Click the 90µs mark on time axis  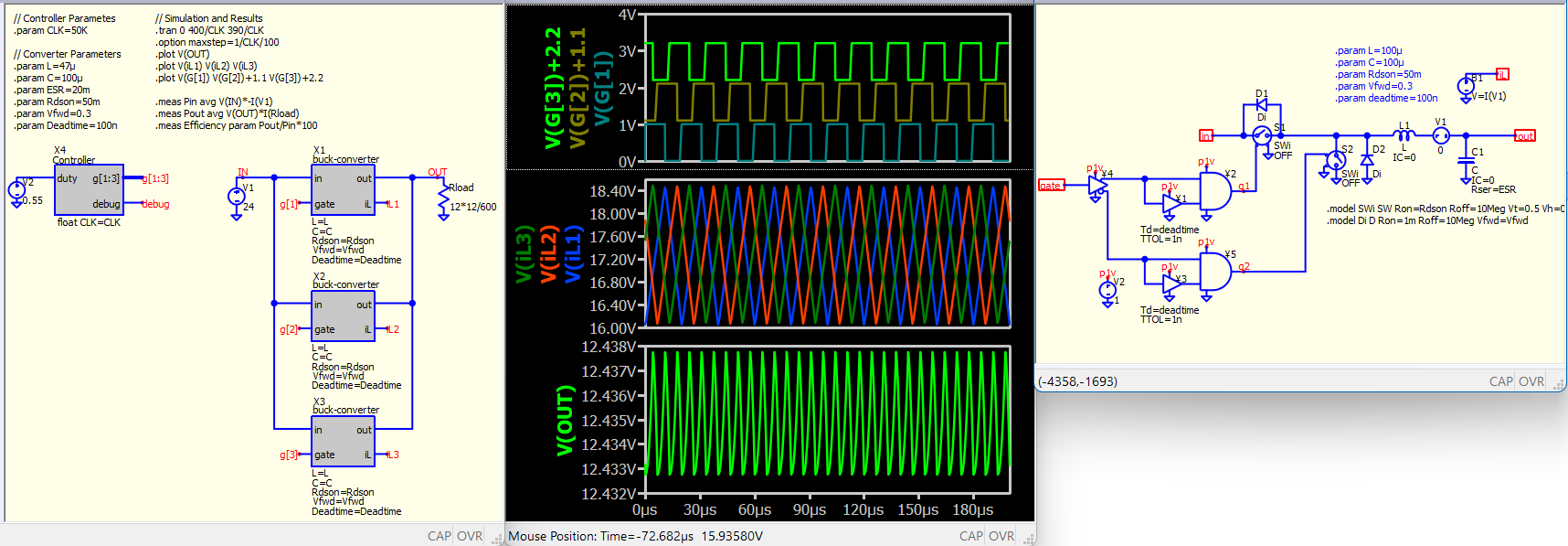click(809, 509)
